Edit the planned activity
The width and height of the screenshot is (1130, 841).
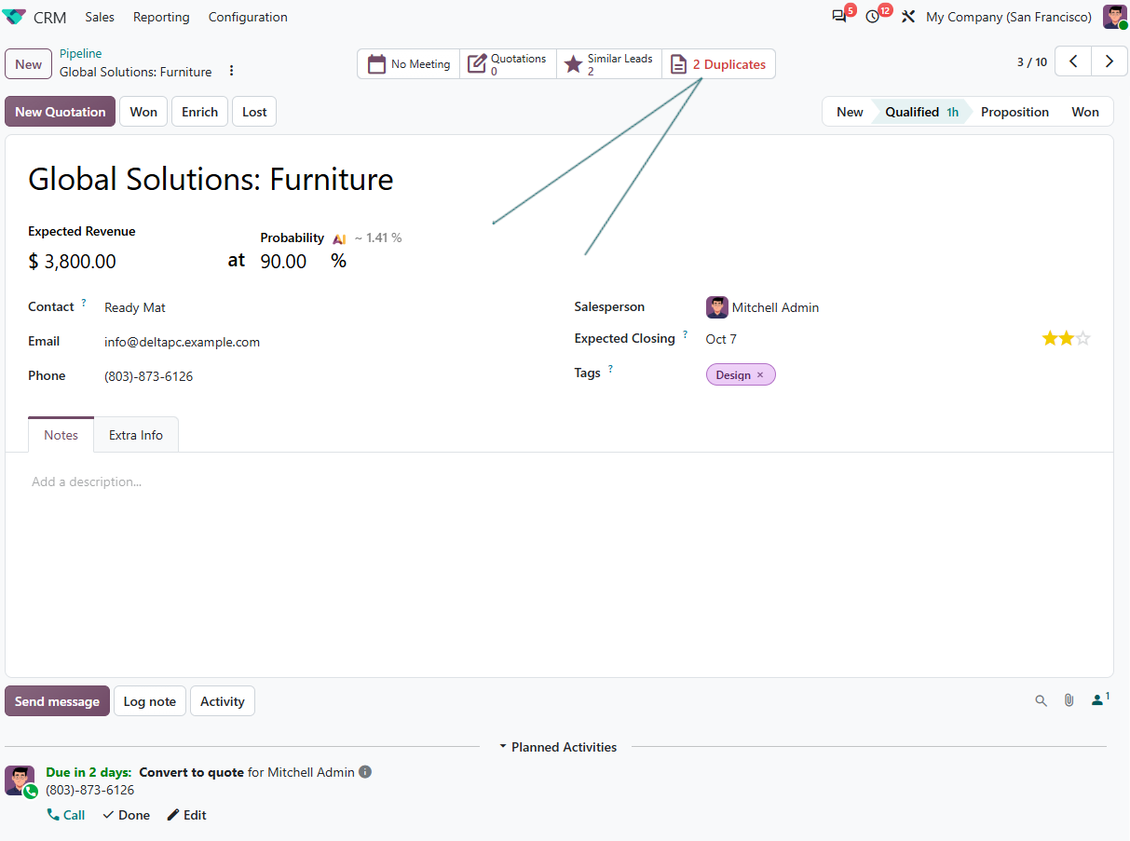[x=187, y=815]
